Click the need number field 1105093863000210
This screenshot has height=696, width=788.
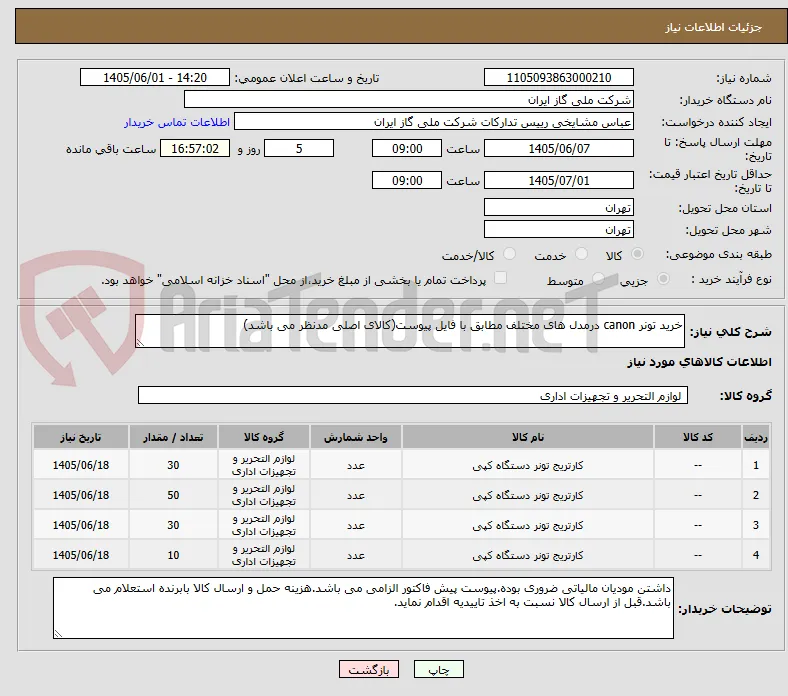click(x=559, y=77)
